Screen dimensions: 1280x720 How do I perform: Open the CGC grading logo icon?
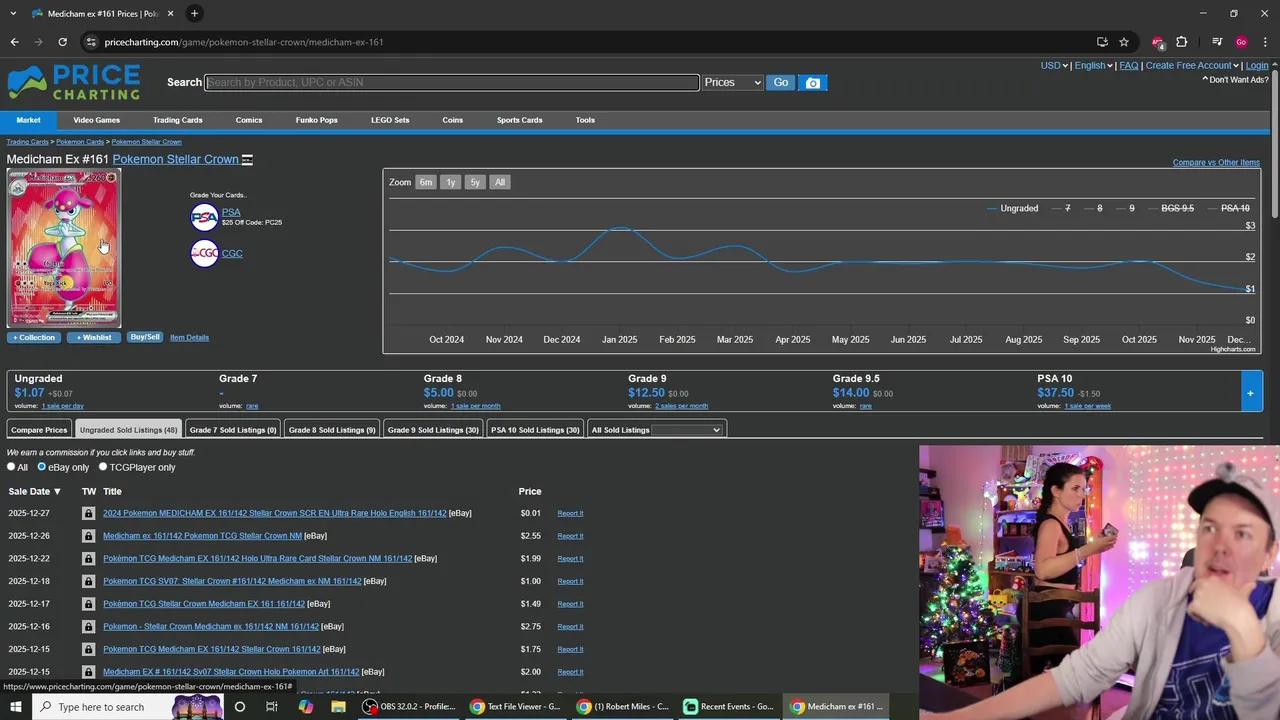tap(204, 253)
